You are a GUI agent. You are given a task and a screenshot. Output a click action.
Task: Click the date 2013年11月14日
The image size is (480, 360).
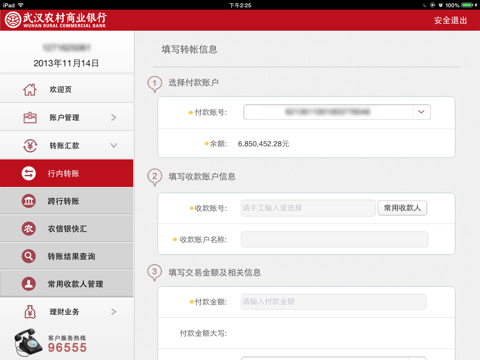(66, 63)
